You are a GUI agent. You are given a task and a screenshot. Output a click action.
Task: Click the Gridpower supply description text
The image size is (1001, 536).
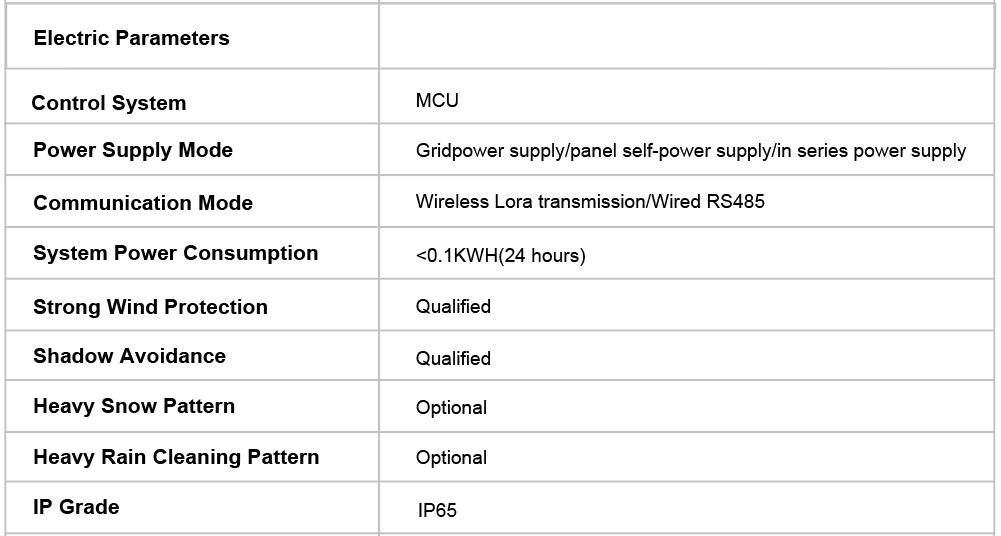point(690,151)
